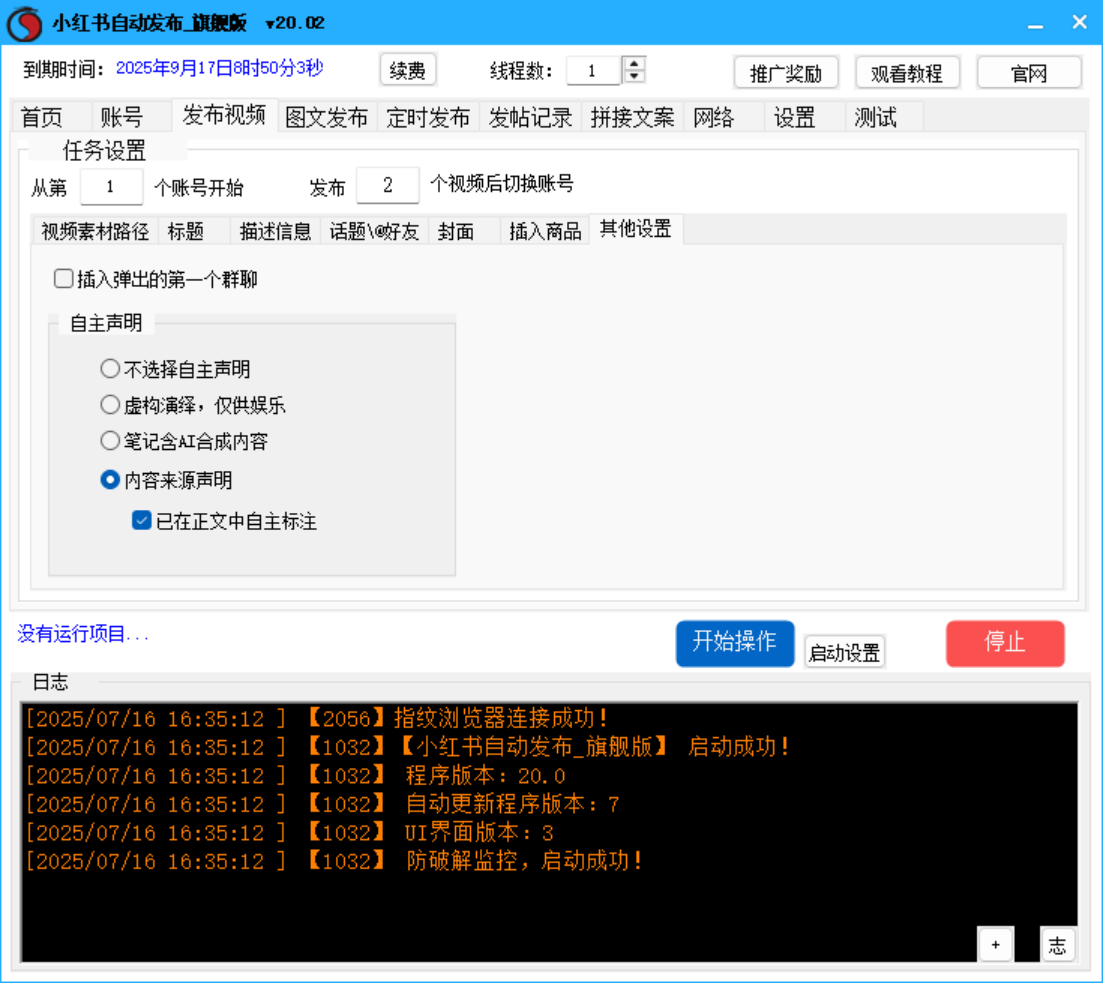Close the 小红书自动发布 window
1103x983 pixels.
tap(1079, 23)
